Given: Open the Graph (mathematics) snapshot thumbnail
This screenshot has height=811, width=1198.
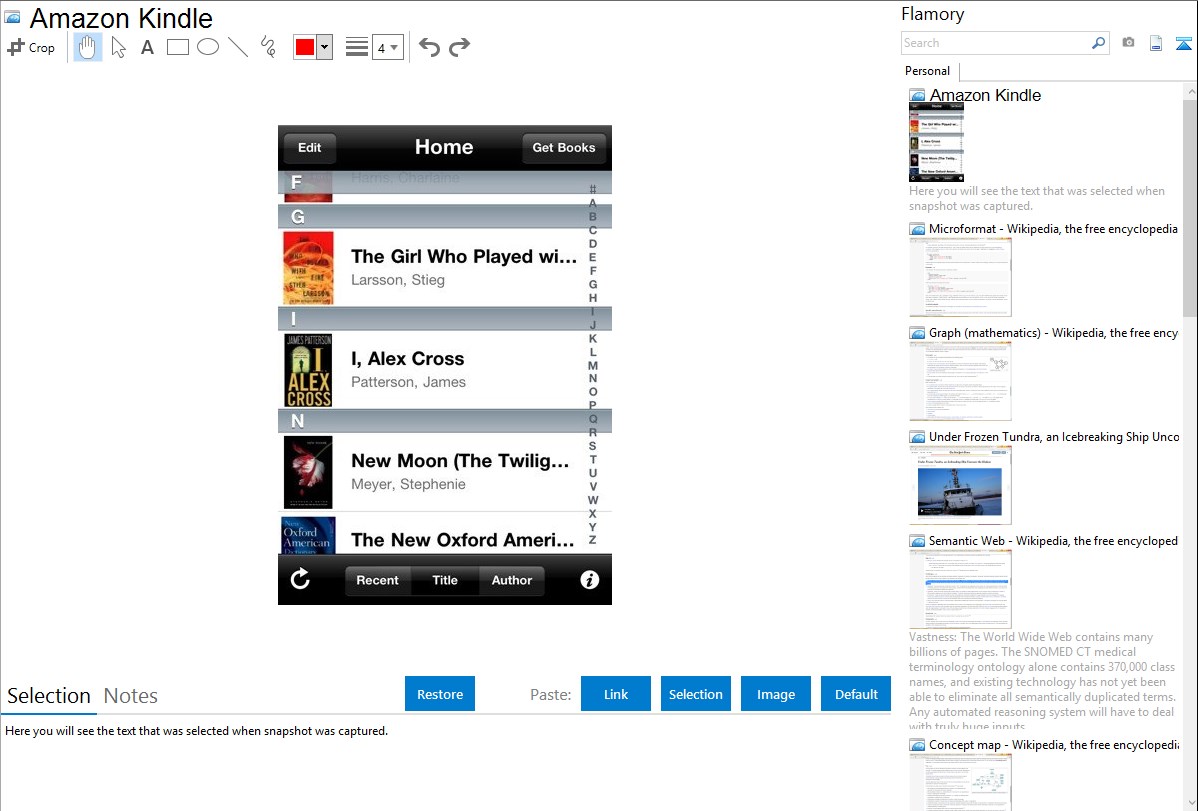Looking at the screenshot, I should [960, 381].
